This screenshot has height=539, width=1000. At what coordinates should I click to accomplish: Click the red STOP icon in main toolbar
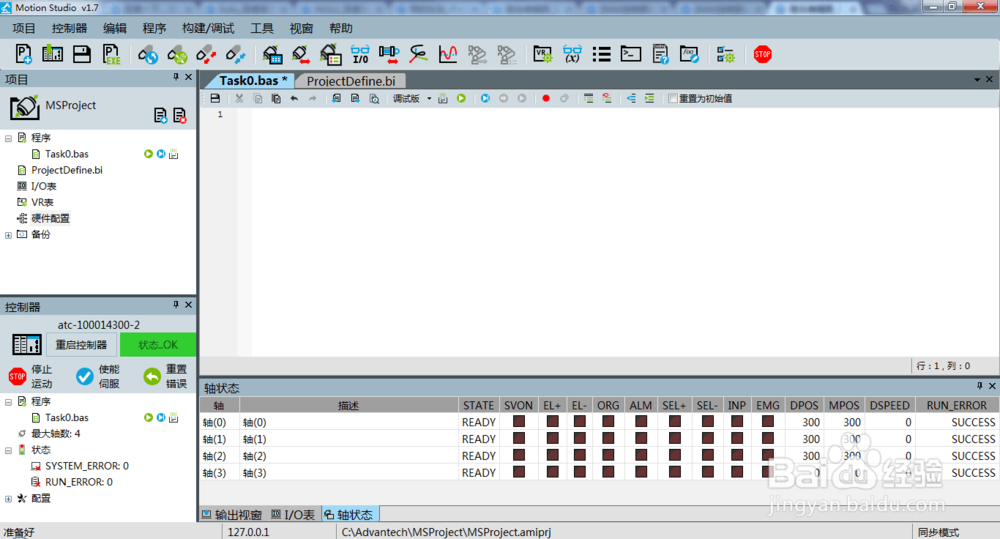click(x=763, y=54)
